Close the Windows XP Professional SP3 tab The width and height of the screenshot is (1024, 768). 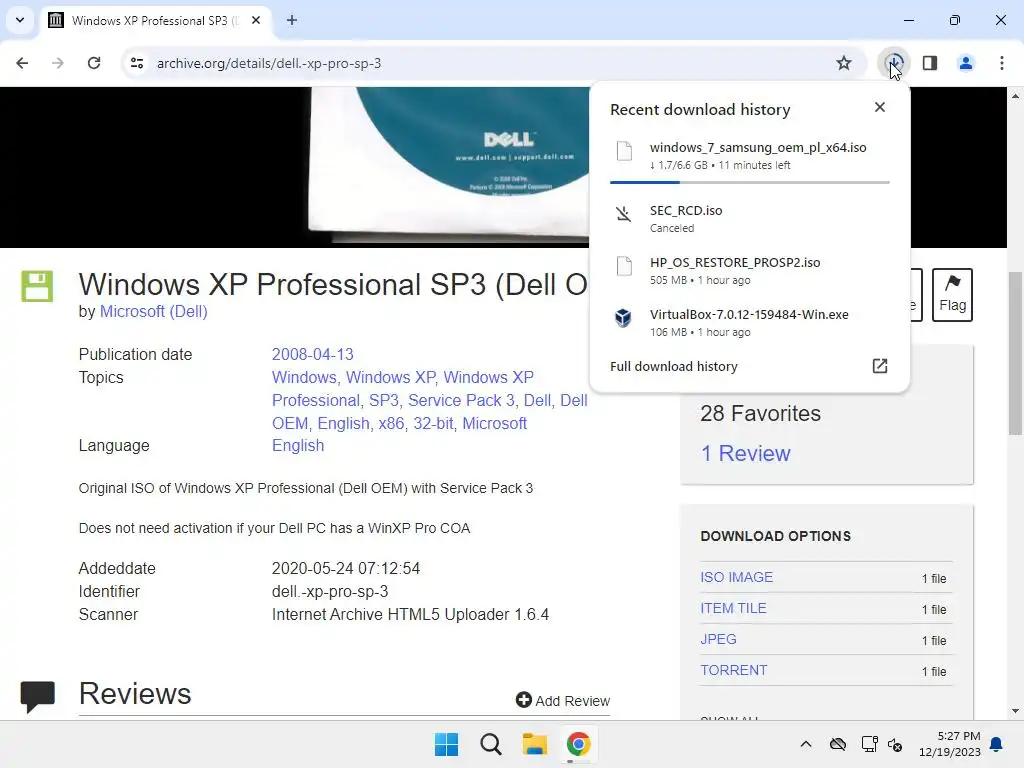256,20
